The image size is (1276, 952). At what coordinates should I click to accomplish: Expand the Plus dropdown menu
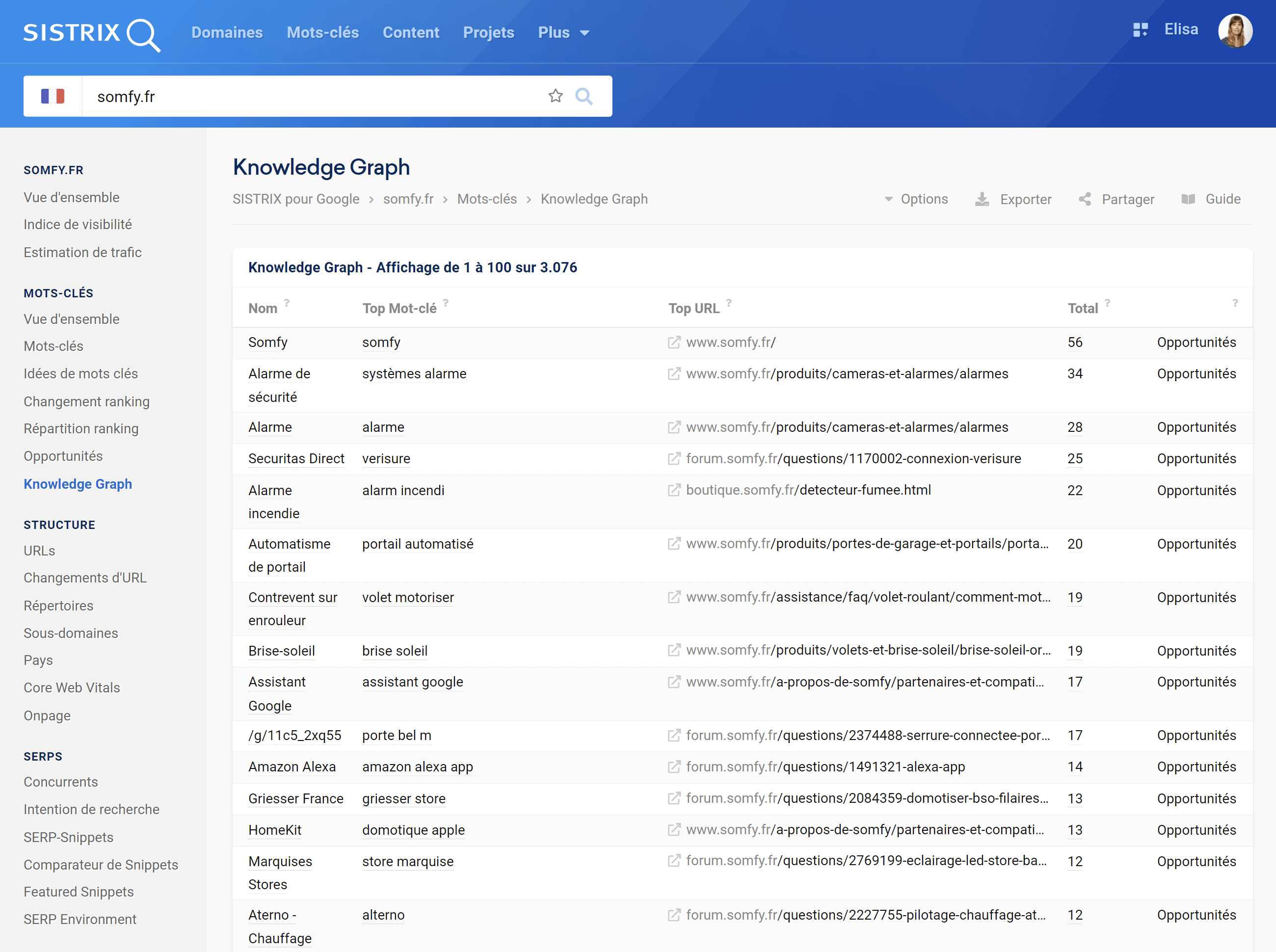click(562, 32)
